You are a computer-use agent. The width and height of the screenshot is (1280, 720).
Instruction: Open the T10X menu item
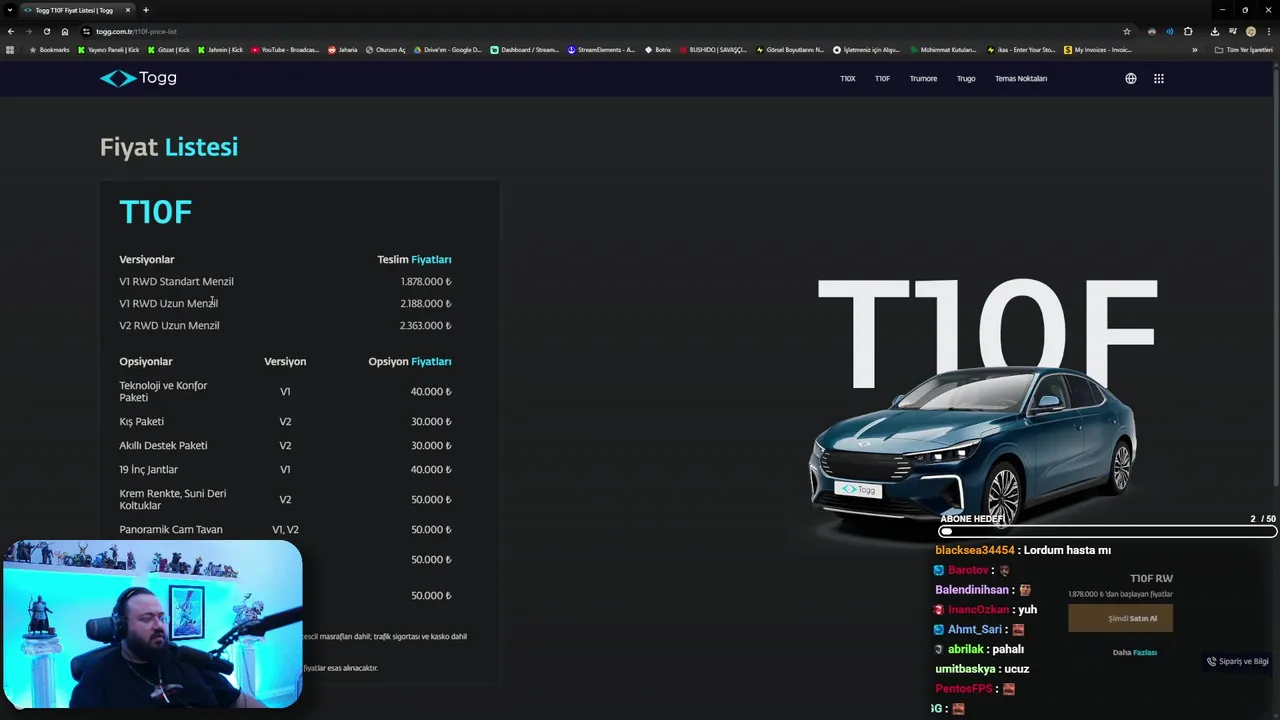848,78
